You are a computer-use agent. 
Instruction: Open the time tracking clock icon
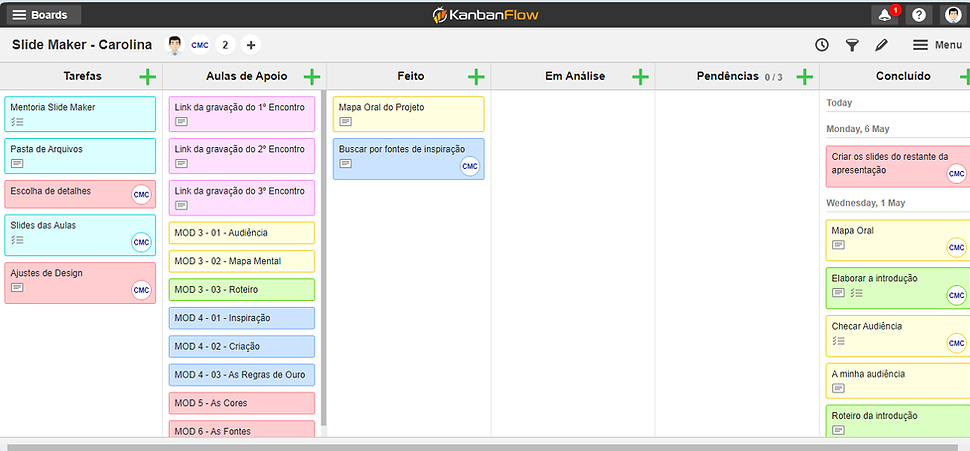pos(822,45)
